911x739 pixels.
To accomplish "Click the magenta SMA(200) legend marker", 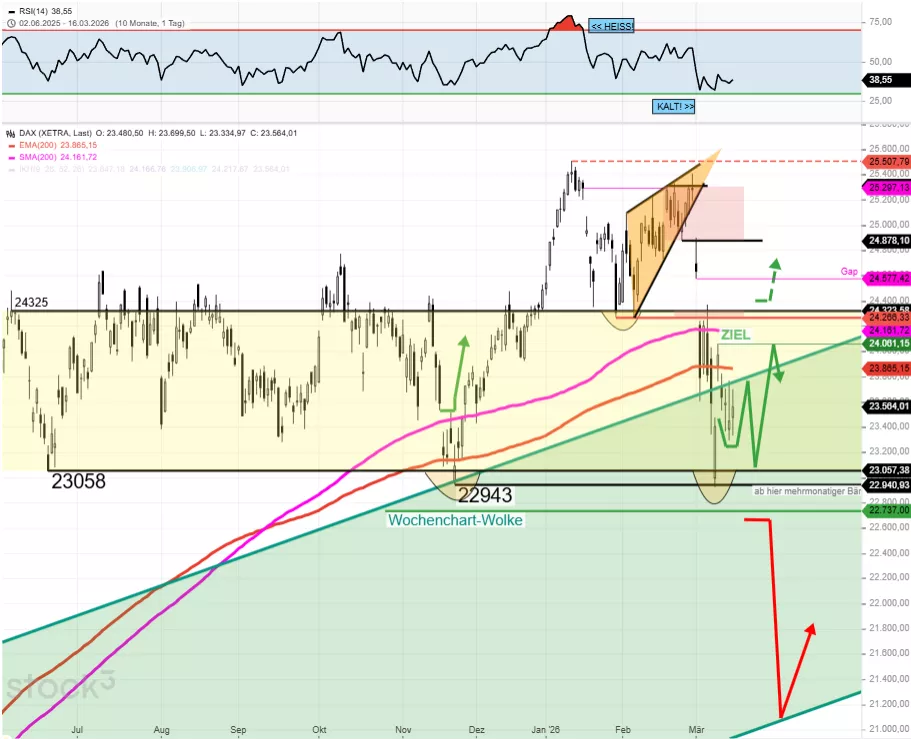I will pos(10,157).
